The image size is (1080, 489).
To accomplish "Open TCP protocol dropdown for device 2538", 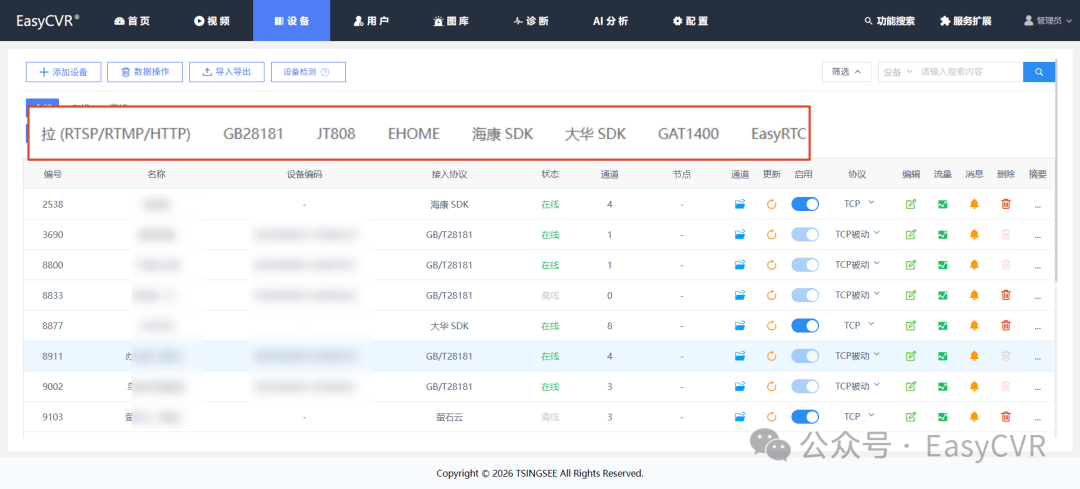I will click(859, 204).
